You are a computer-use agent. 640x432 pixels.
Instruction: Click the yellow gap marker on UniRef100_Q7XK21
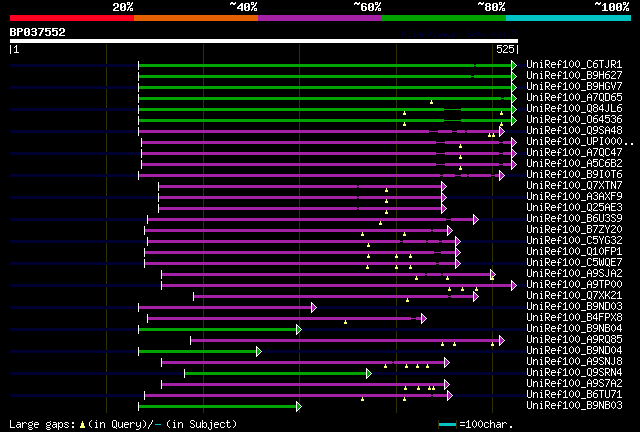(407, 301)
